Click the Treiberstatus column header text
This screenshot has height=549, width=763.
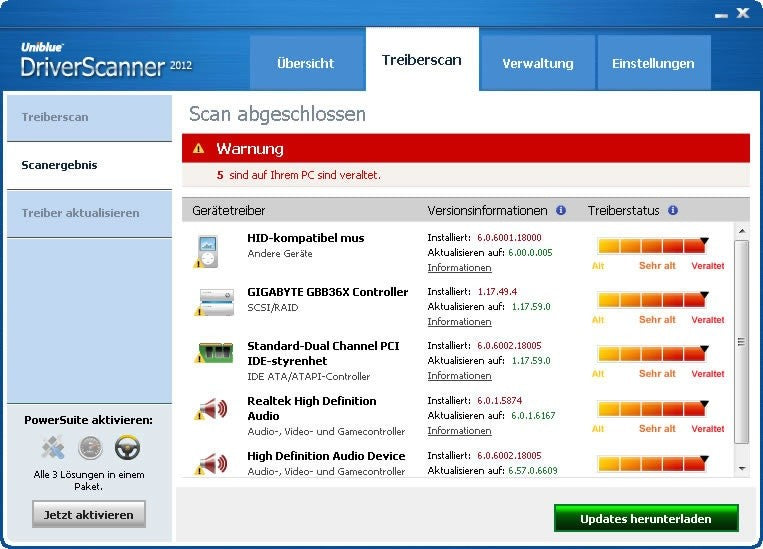(x=623, y=211)
